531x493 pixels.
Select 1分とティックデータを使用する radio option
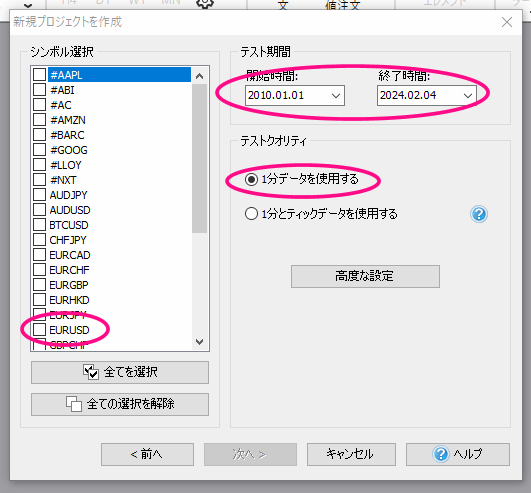coord(251,214)
